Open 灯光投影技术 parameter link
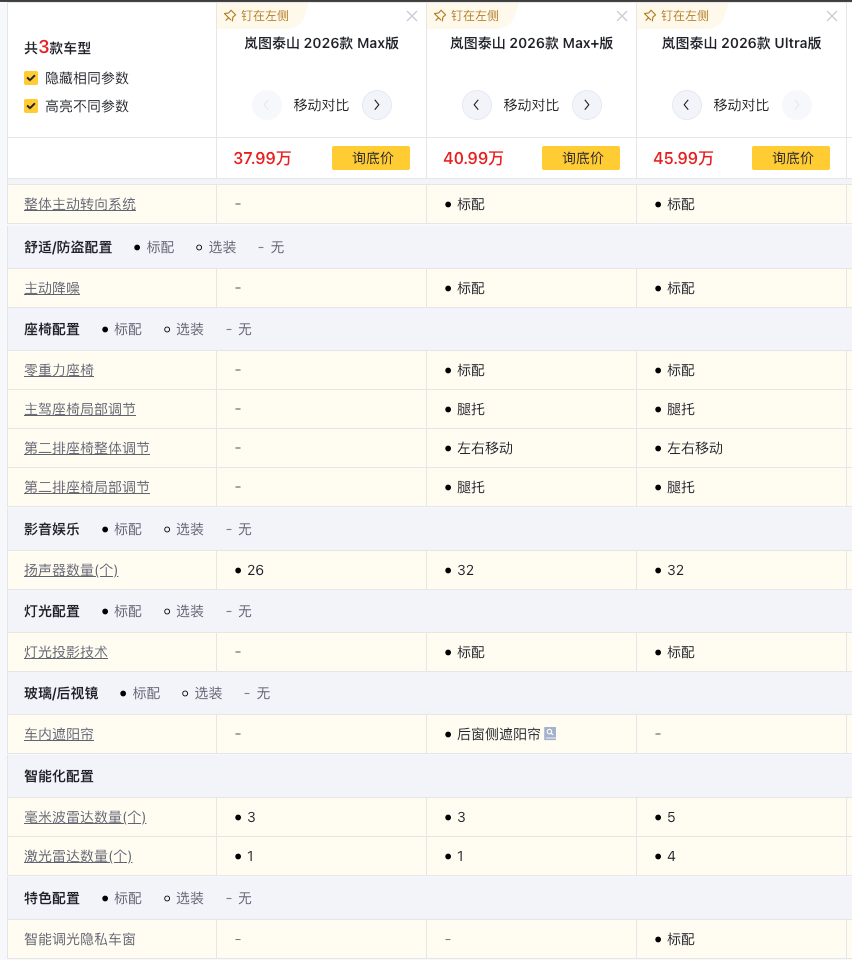The height and width of the screenshot is (960, 852). (66, 653)
